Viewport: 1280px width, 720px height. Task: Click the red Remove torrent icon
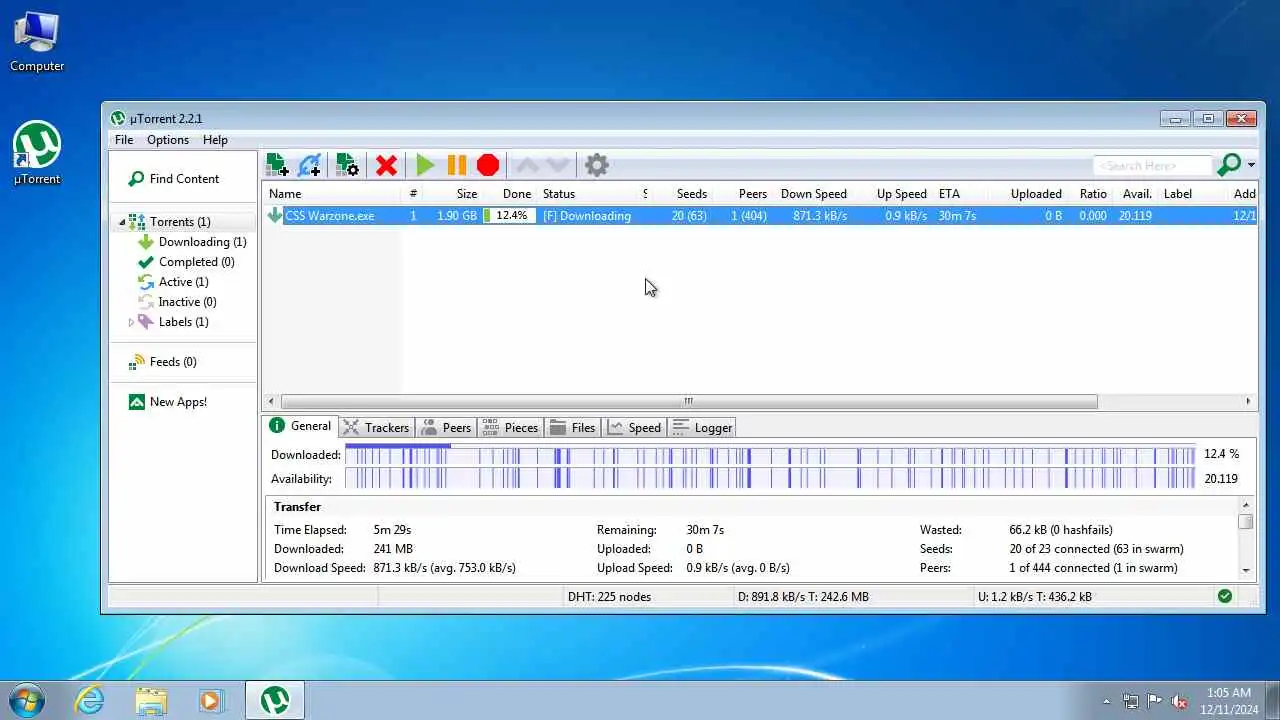pos(386,165)
